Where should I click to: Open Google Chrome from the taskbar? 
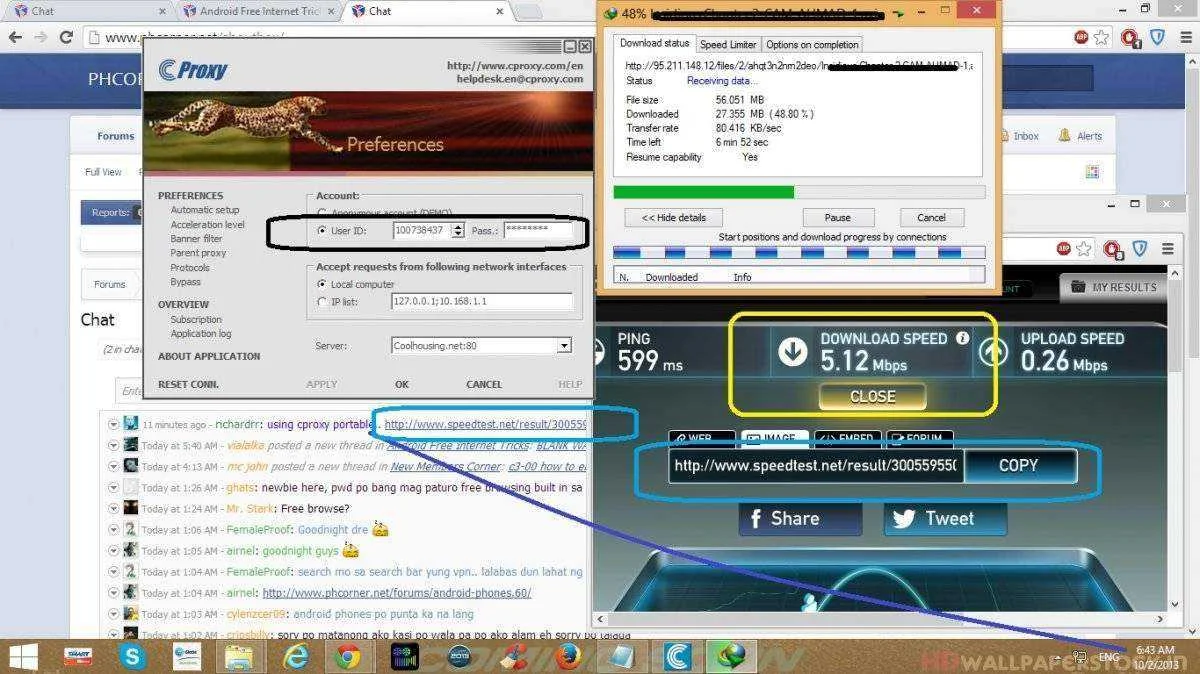coord(348,656)
